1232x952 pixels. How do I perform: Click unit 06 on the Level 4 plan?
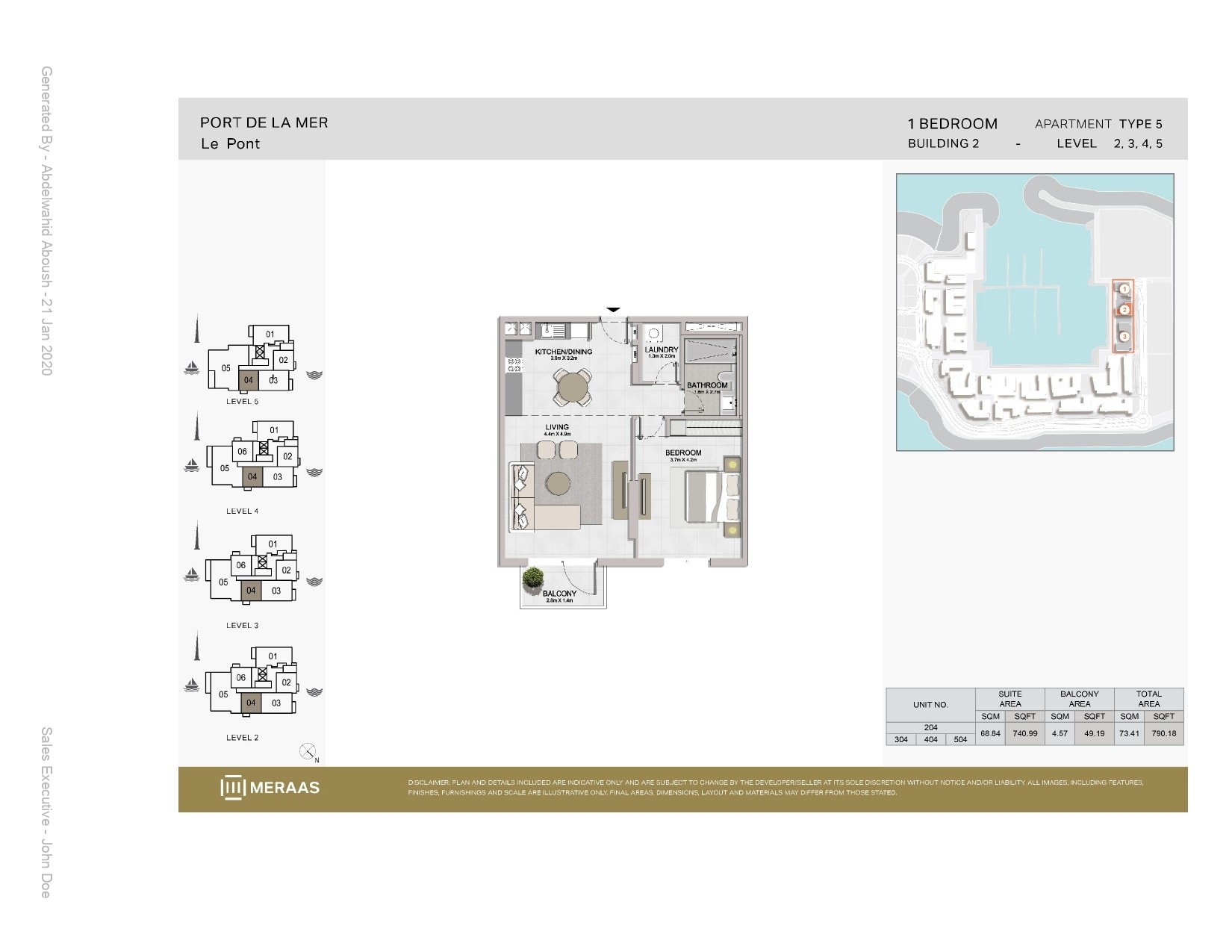coord(242,452)
